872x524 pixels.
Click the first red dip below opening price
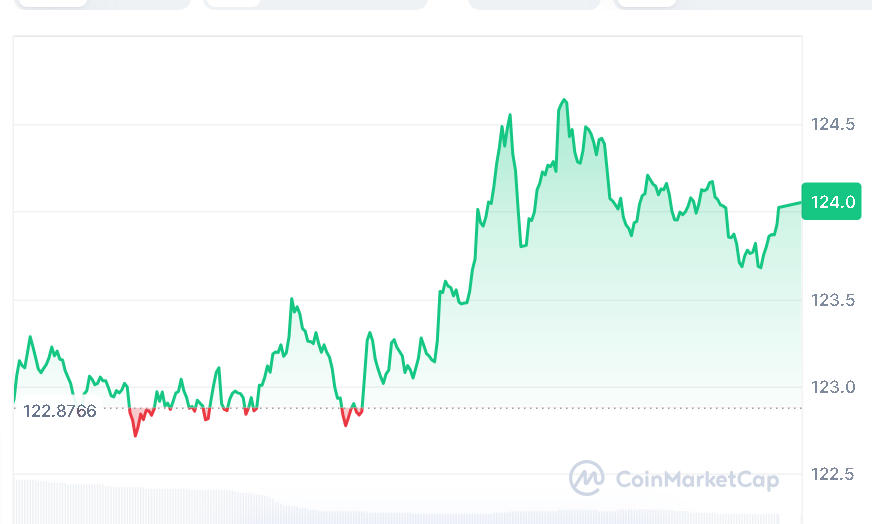[136, 434]
